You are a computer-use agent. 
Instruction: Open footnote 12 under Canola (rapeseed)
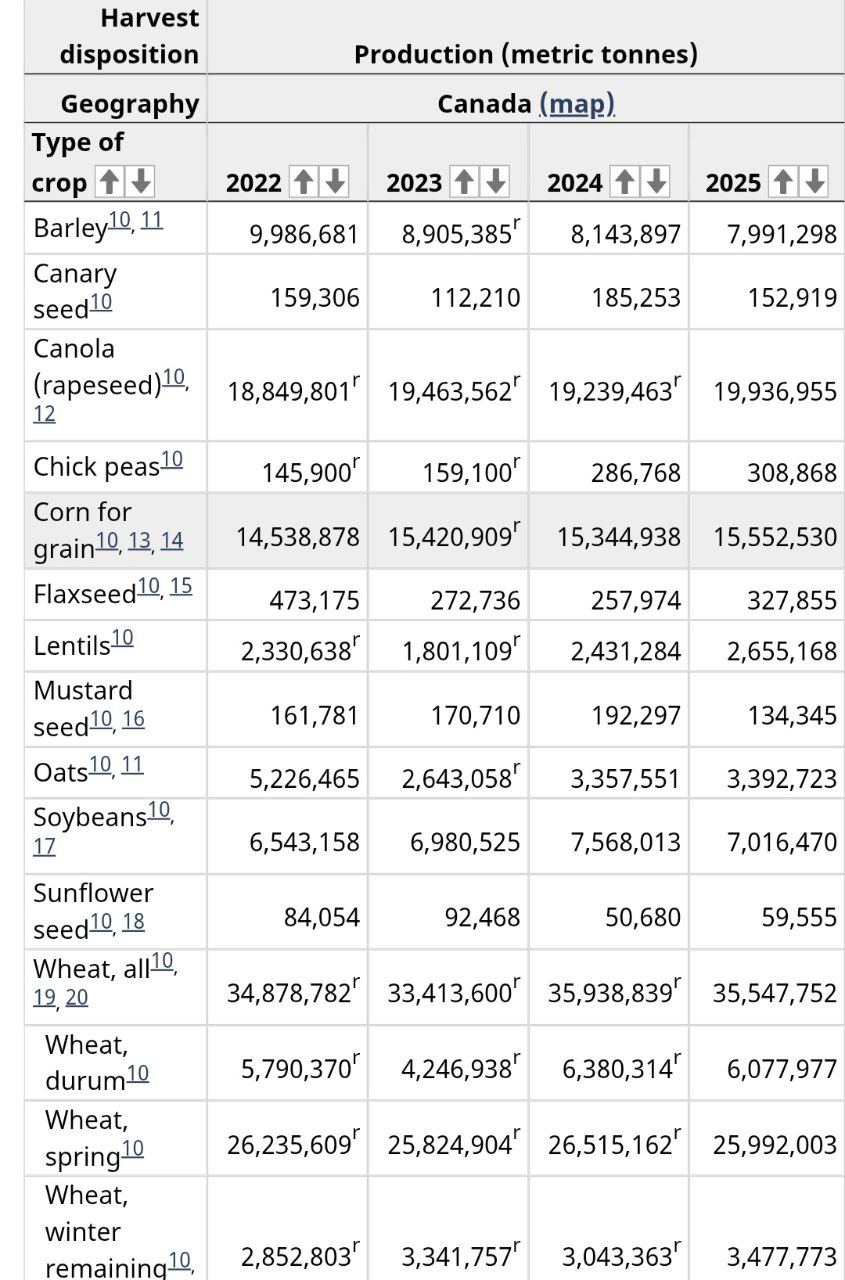[44, 413]
